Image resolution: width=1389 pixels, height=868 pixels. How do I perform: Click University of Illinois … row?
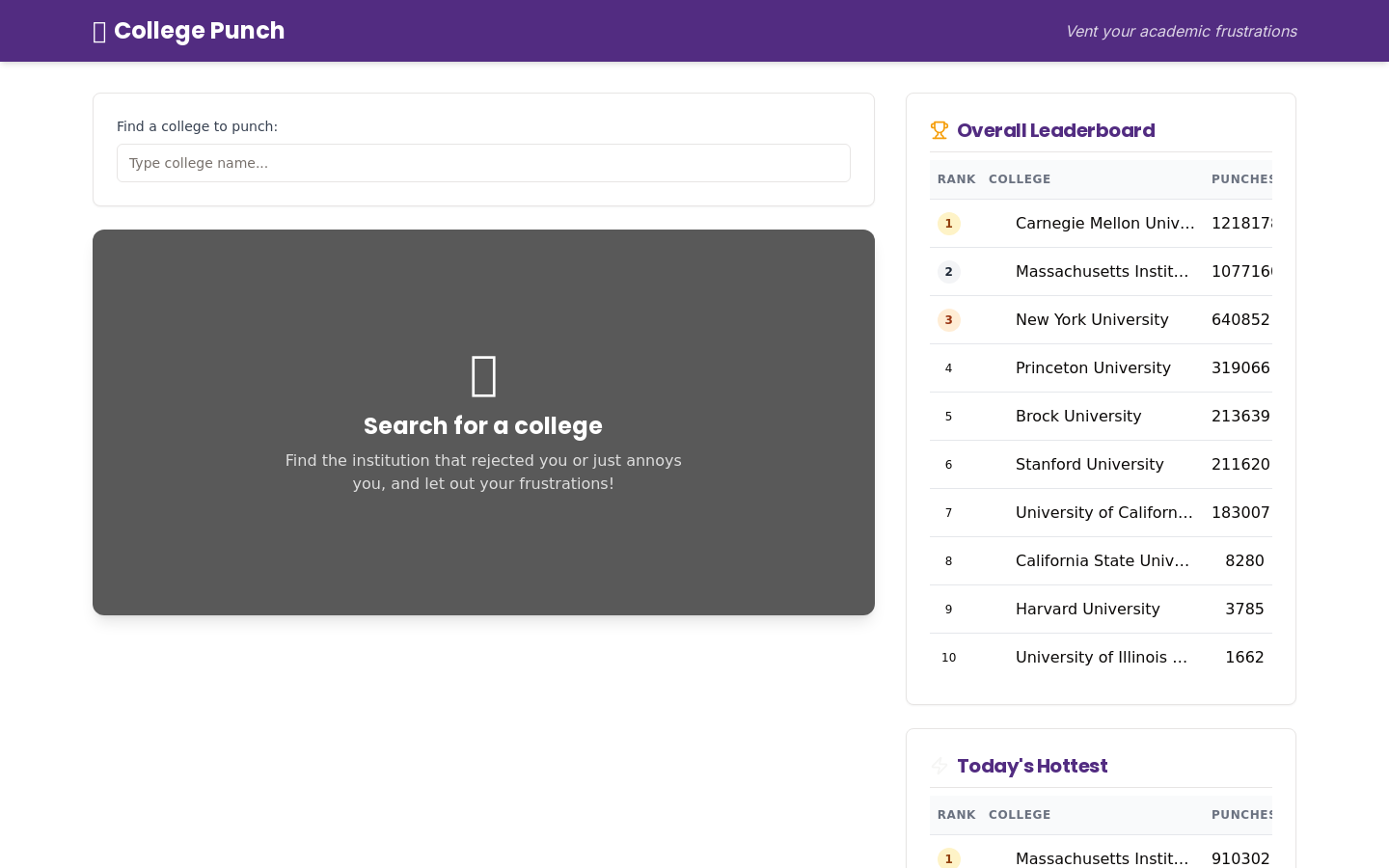pos(1101,658)
